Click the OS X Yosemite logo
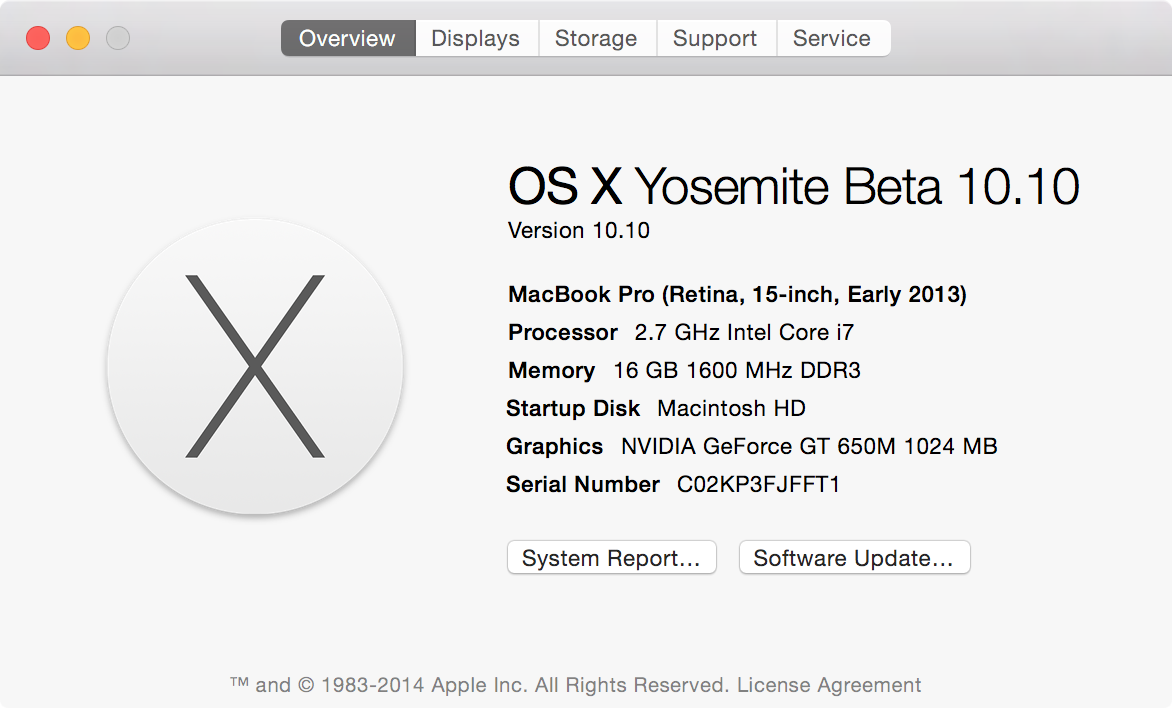This screenshot has height=708, width=1172. pos(255,366)
